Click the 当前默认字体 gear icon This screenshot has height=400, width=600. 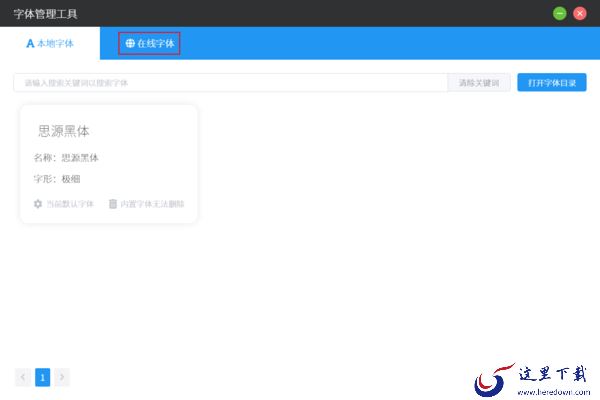(x=38, y=204)
